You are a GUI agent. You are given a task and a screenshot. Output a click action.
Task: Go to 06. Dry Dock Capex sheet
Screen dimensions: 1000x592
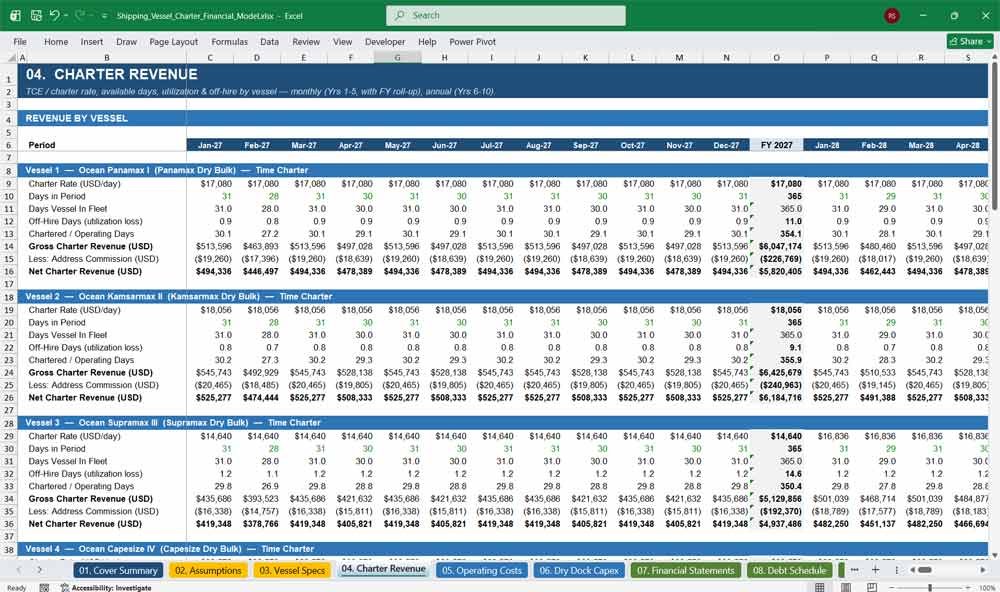click(x=579, y=570)
